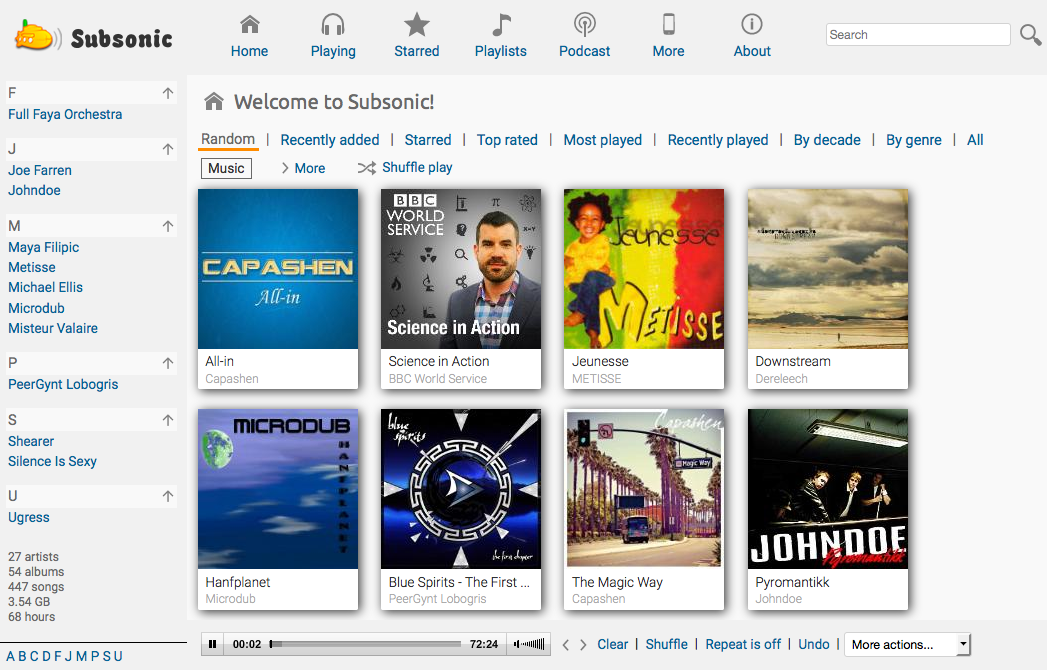This screenshot has width=1047, height=670.
Task: Jump to top from U section arrow
Action: pyautogui.click(x=168, y=496)
